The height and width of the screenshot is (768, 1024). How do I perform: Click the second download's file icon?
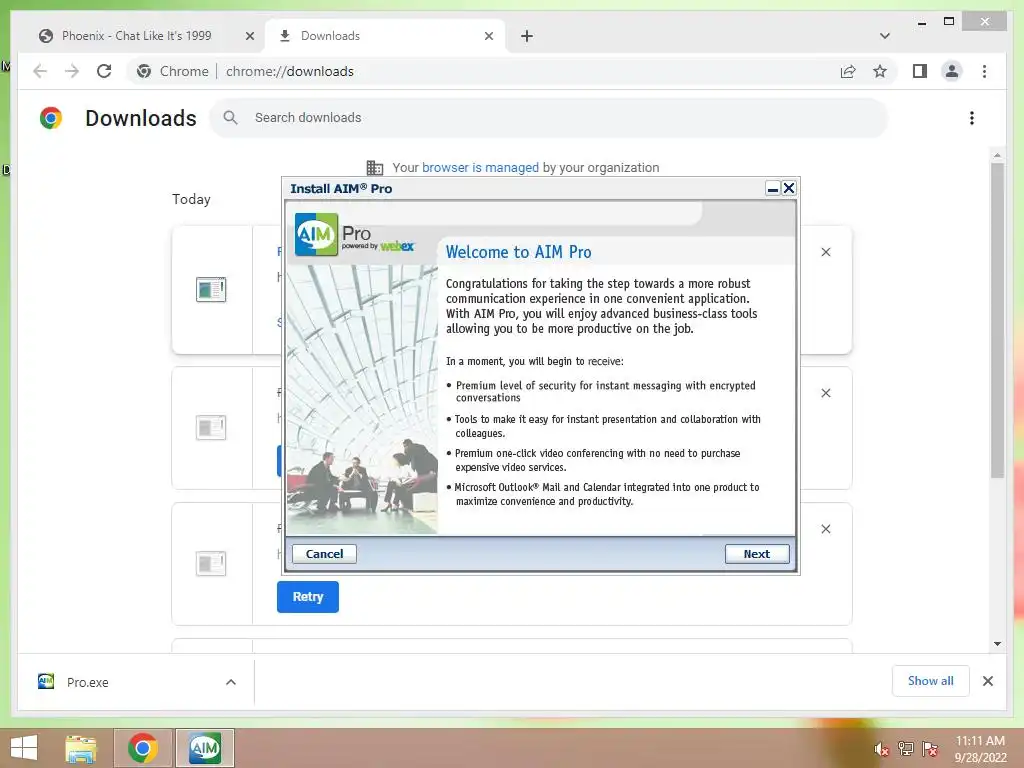pyautogui.click(x=211, y=428)
